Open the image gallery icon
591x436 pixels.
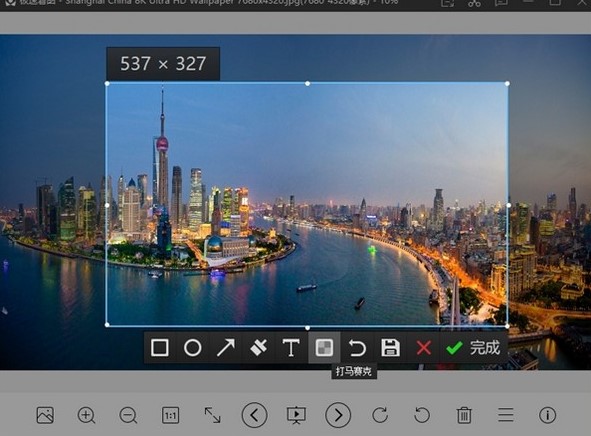click(45, 415)
